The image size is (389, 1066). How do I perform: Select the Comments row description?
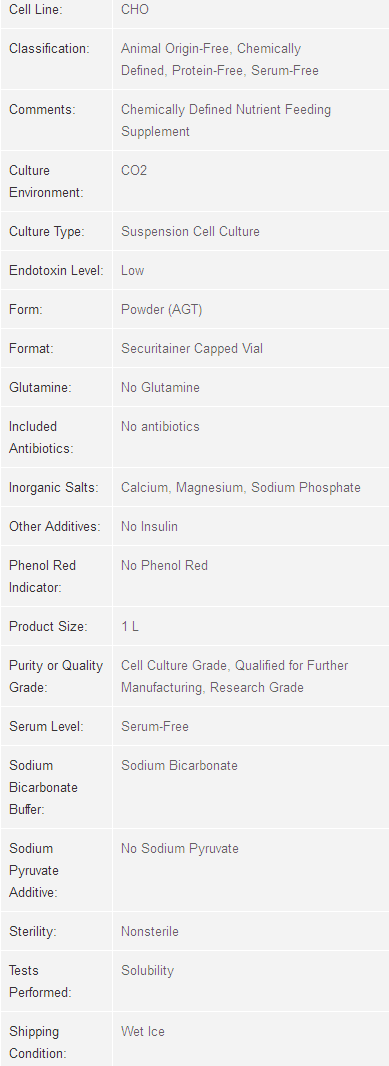pos(226,120)
